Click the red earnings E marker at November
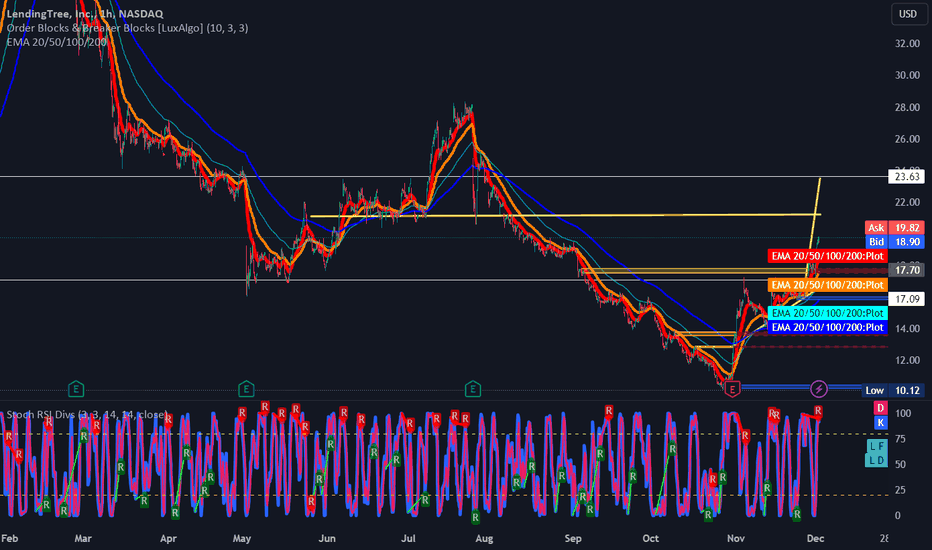932x550 pixels. coord(732,389)
